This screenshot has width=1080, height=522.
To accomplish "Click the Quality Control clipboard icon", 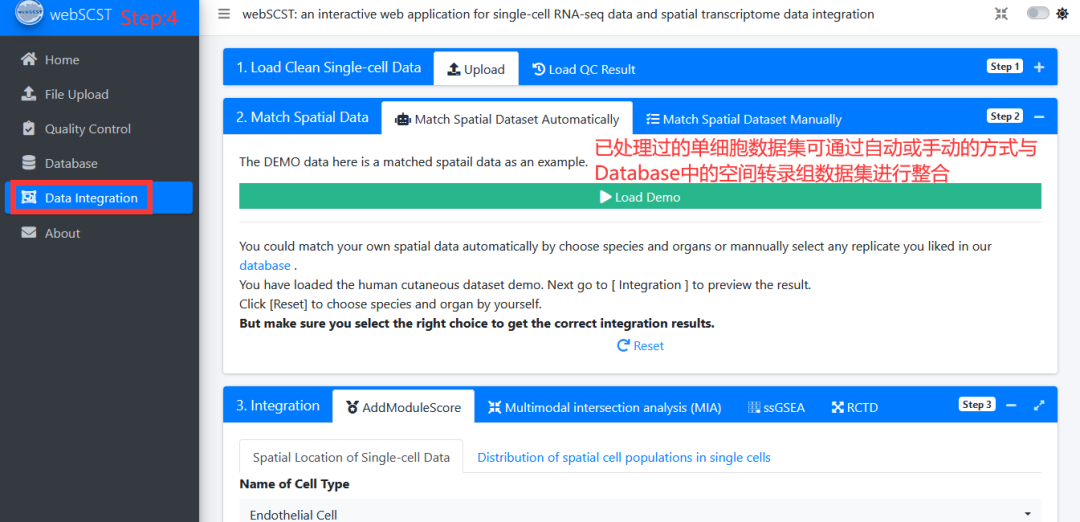I will [29, 128].
